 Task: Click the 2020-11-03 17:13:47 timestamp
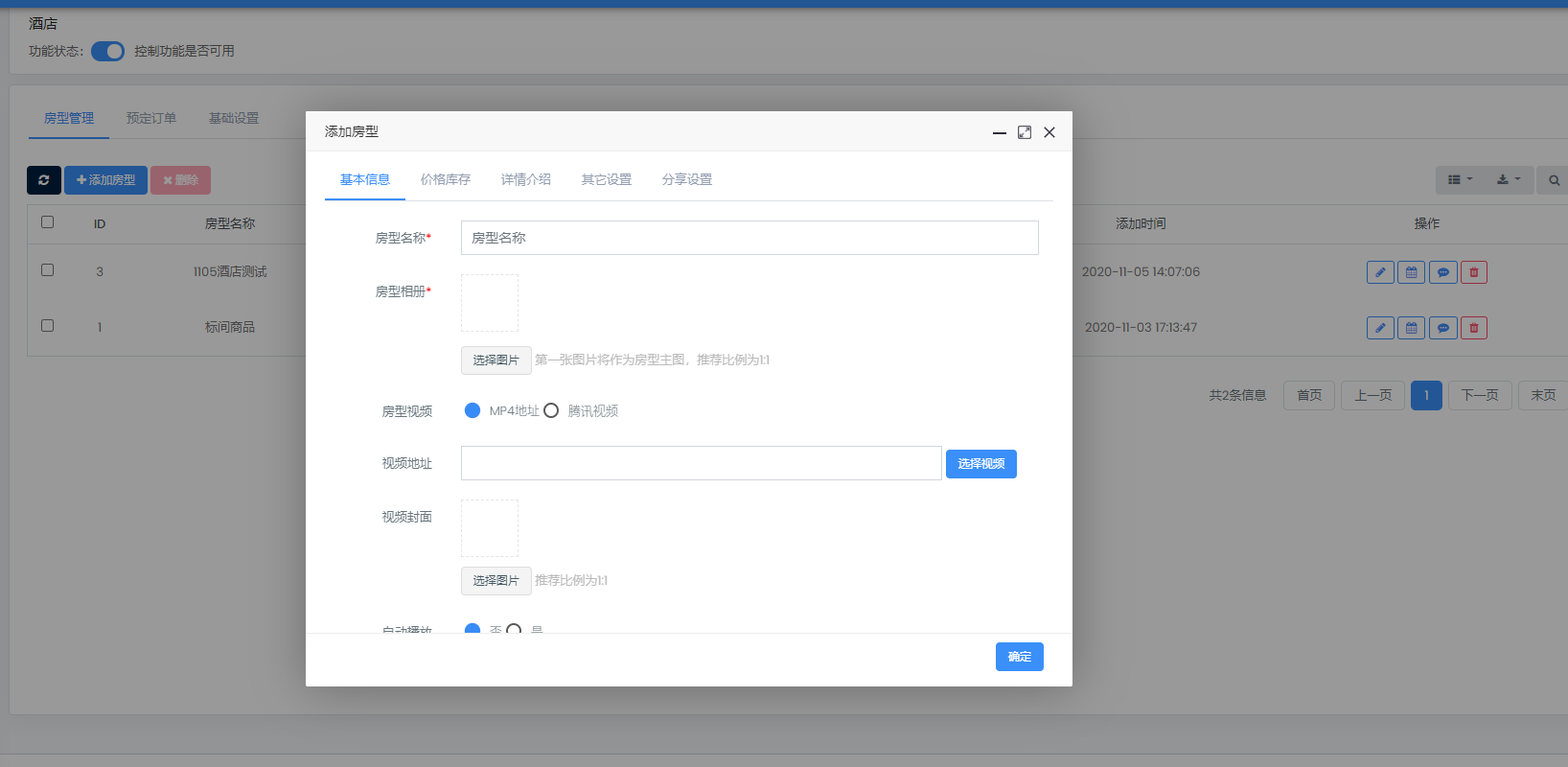tap(1141, 328)
